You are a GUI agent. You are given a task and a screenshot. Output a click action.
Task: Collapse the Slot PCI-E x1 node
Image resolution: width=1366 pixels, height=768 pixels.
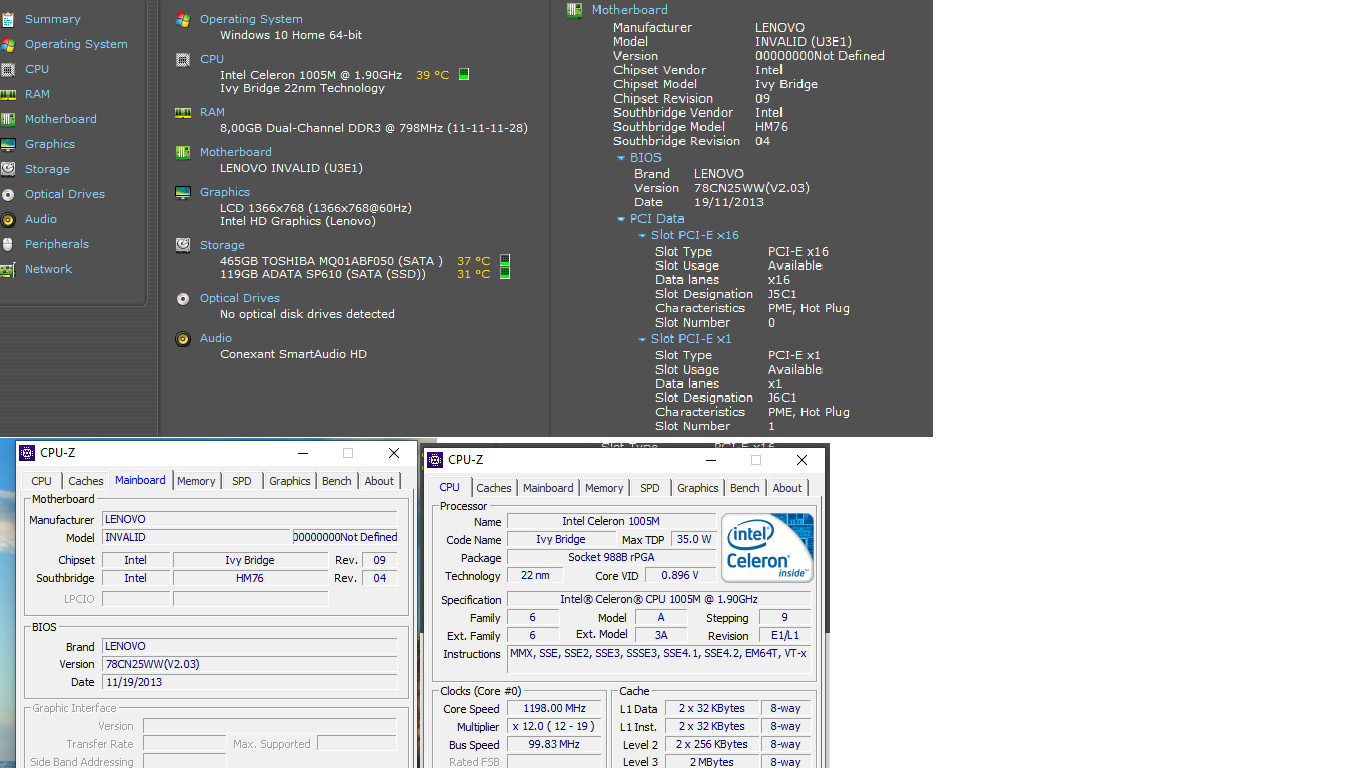[642, 339]
